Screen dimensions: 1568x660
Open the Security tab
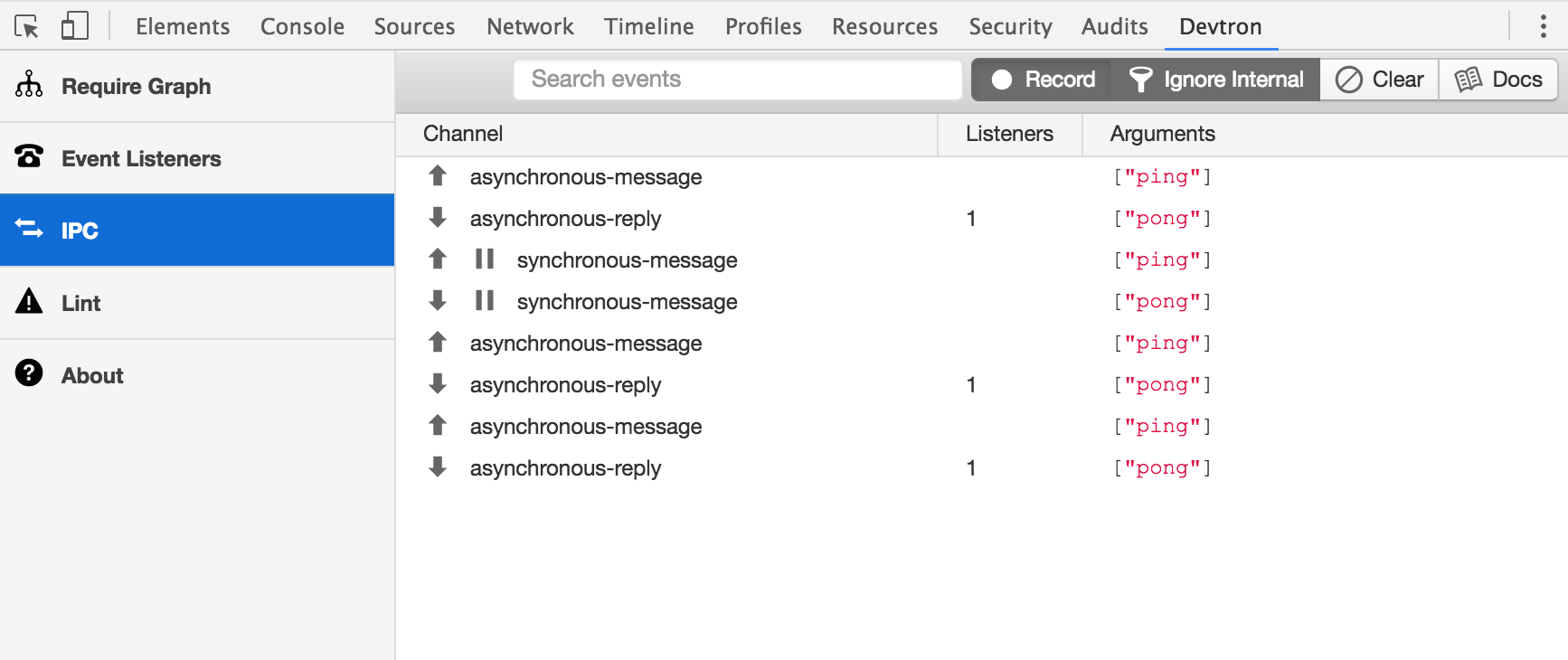coord(1010,26)
